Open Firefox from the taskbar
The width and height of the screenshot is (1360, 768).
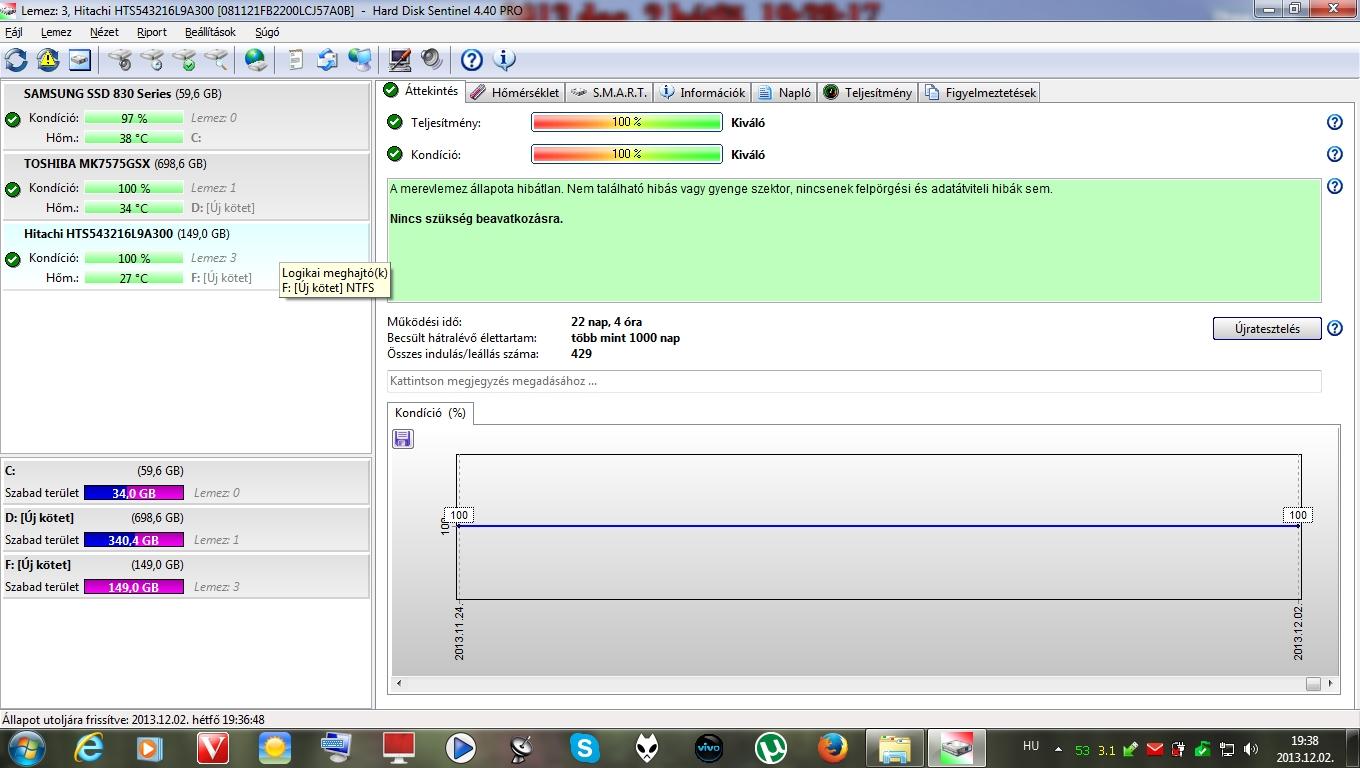832,747
